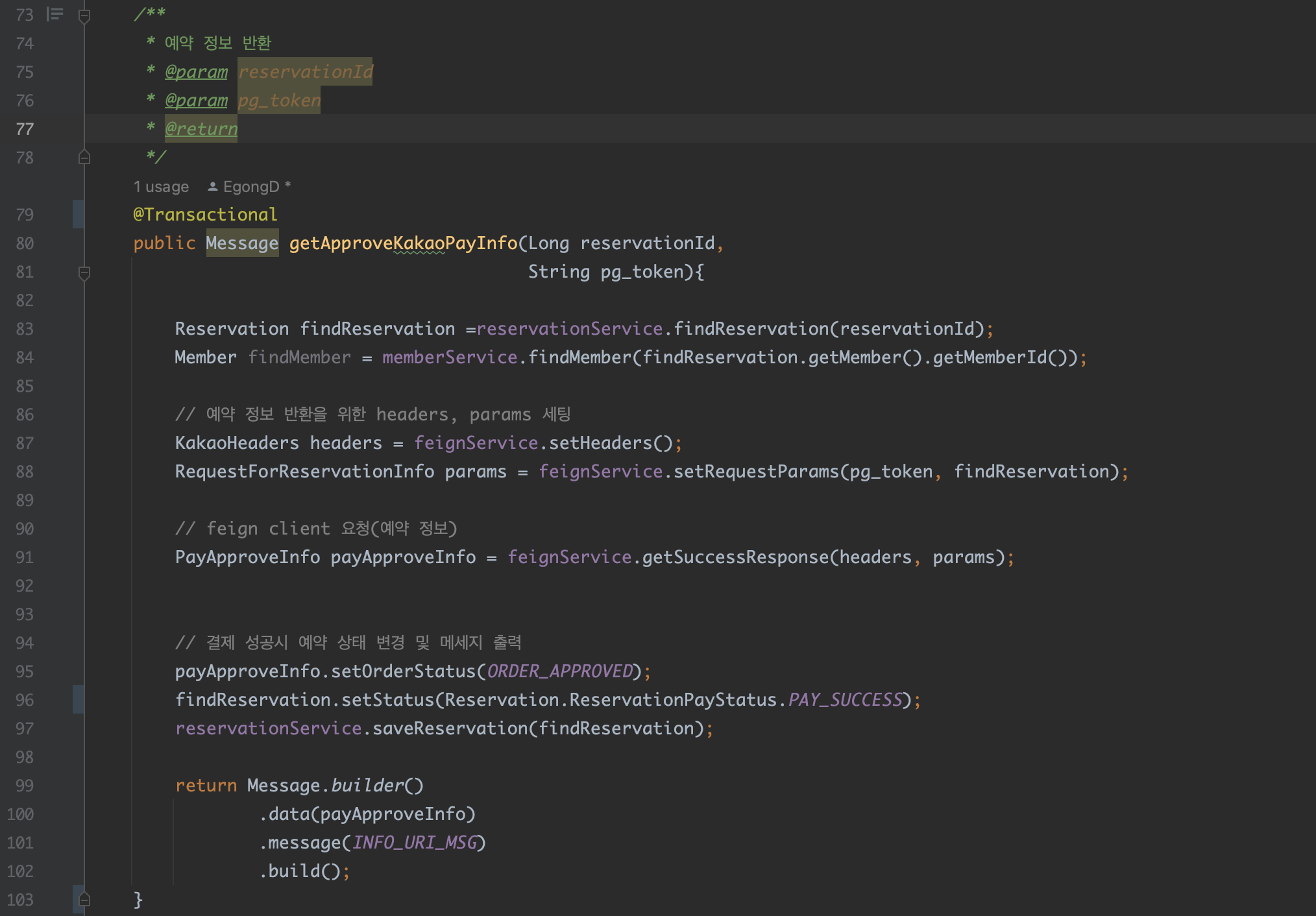Click the getApproveKakaoPayInfo method name

tap(403, 243)
